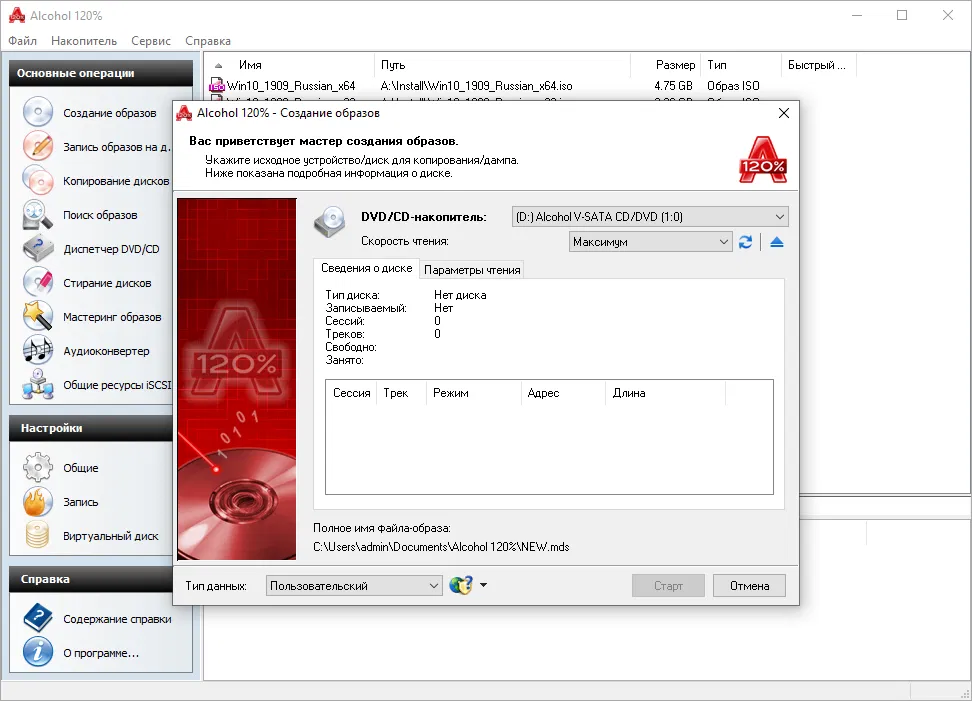Image resolution: width=972 pixels, height=701 pixels.
Task: Click the Создание образов disc icon in sidebar
Action: 38,112
